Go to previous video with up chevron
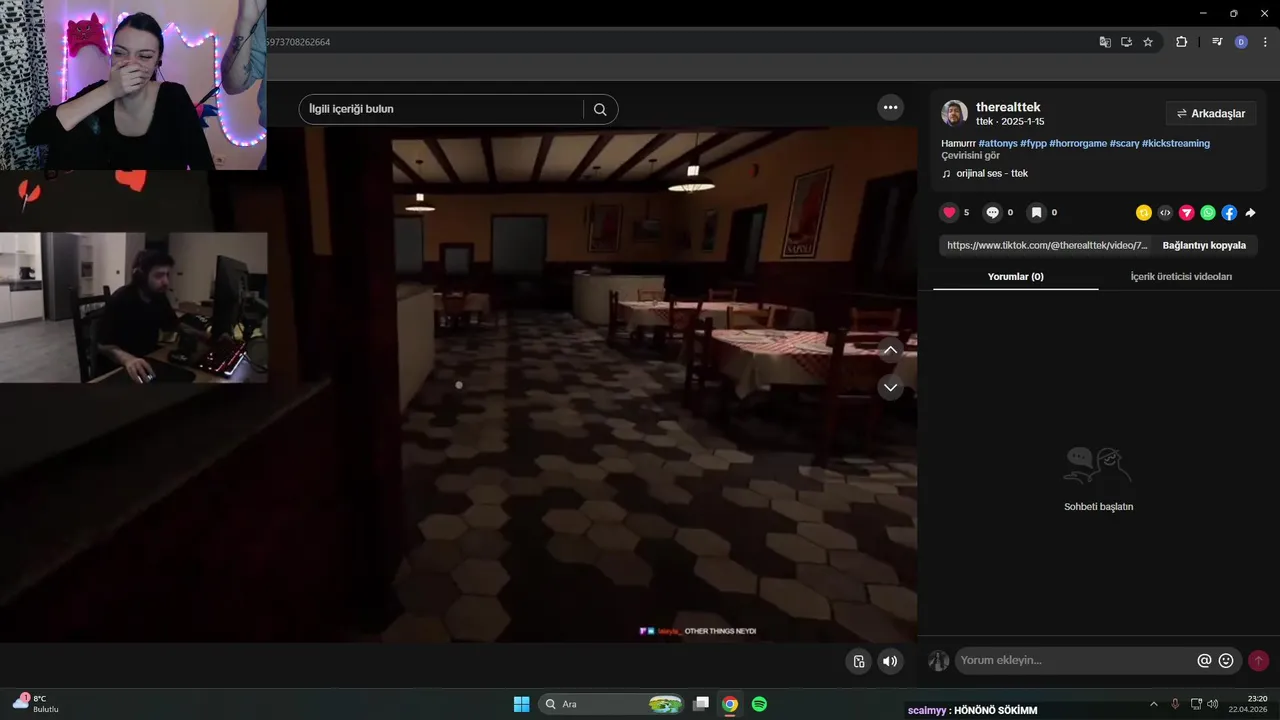 pos(890,349)
